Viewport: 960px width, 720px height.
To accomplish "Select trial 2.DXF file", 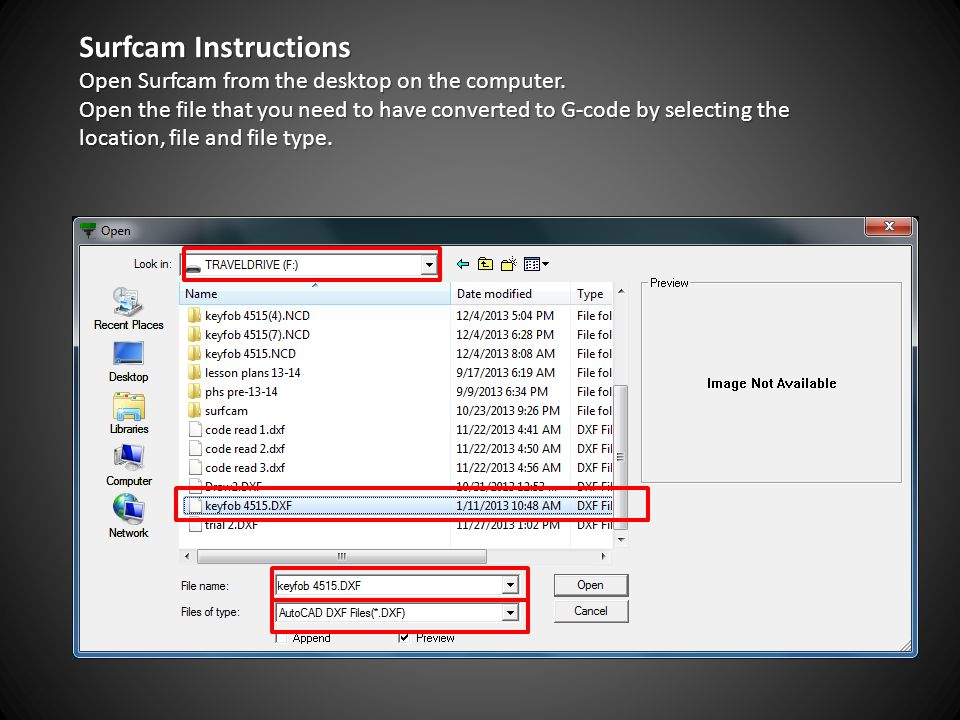I will coord(231,525).
